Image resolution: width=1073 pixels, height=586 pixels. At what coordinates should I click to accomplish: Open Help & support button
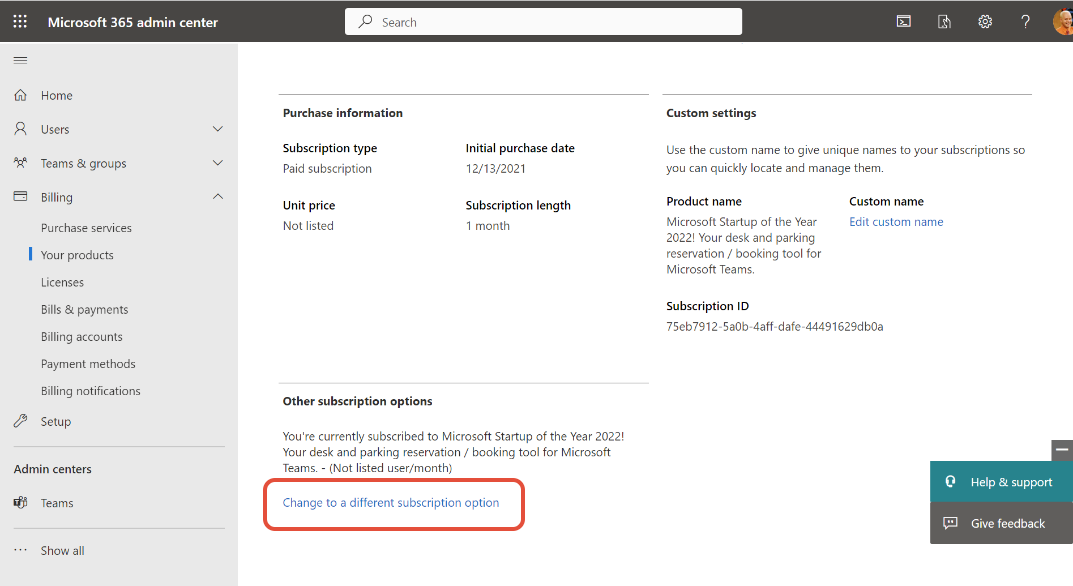pyautogui.click(x=1001, y=482)
